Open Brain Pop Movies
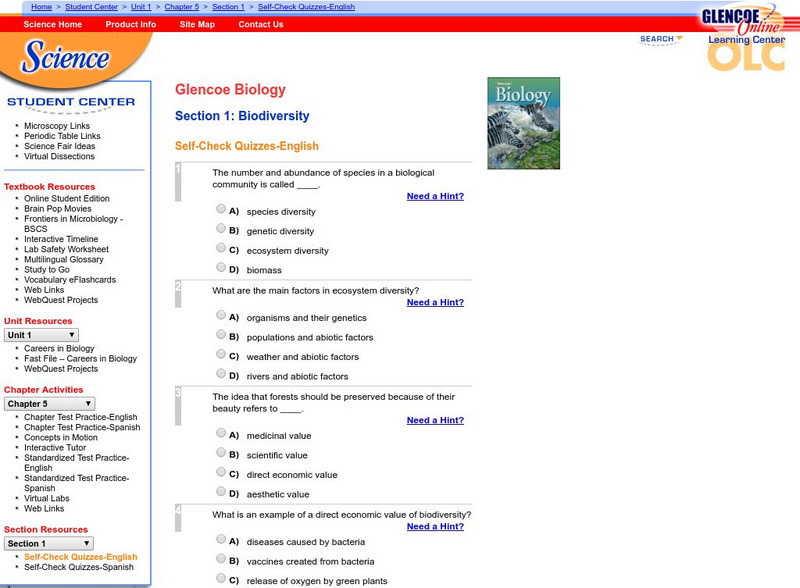800x588 pixels. click(58, 208)
